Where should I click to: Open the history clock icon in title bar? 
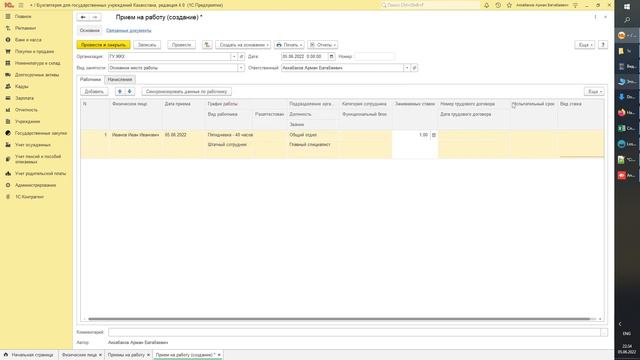coord(498,5)
